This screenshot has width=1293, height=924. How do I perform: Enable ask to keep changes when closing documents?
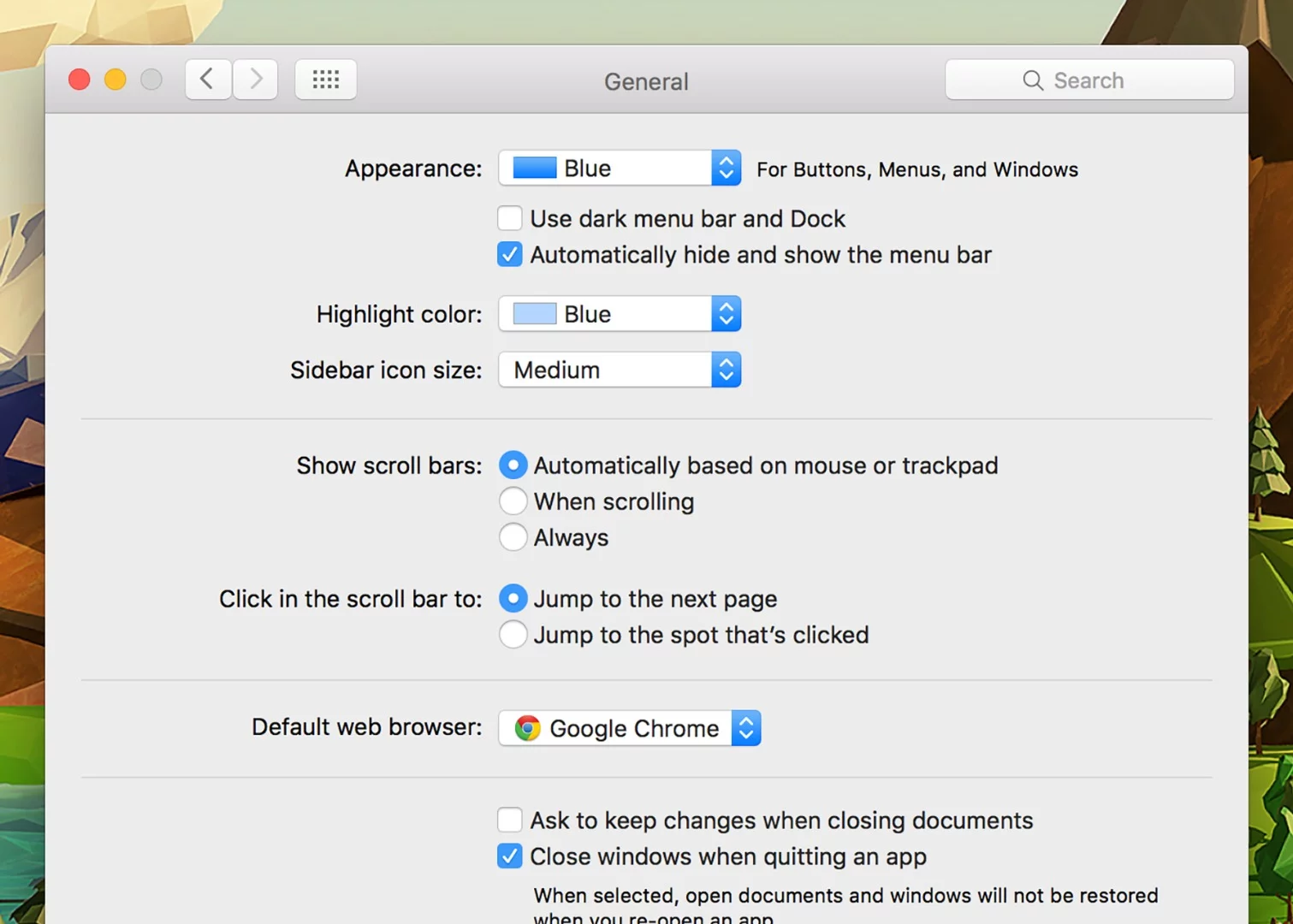click(510, 820)
